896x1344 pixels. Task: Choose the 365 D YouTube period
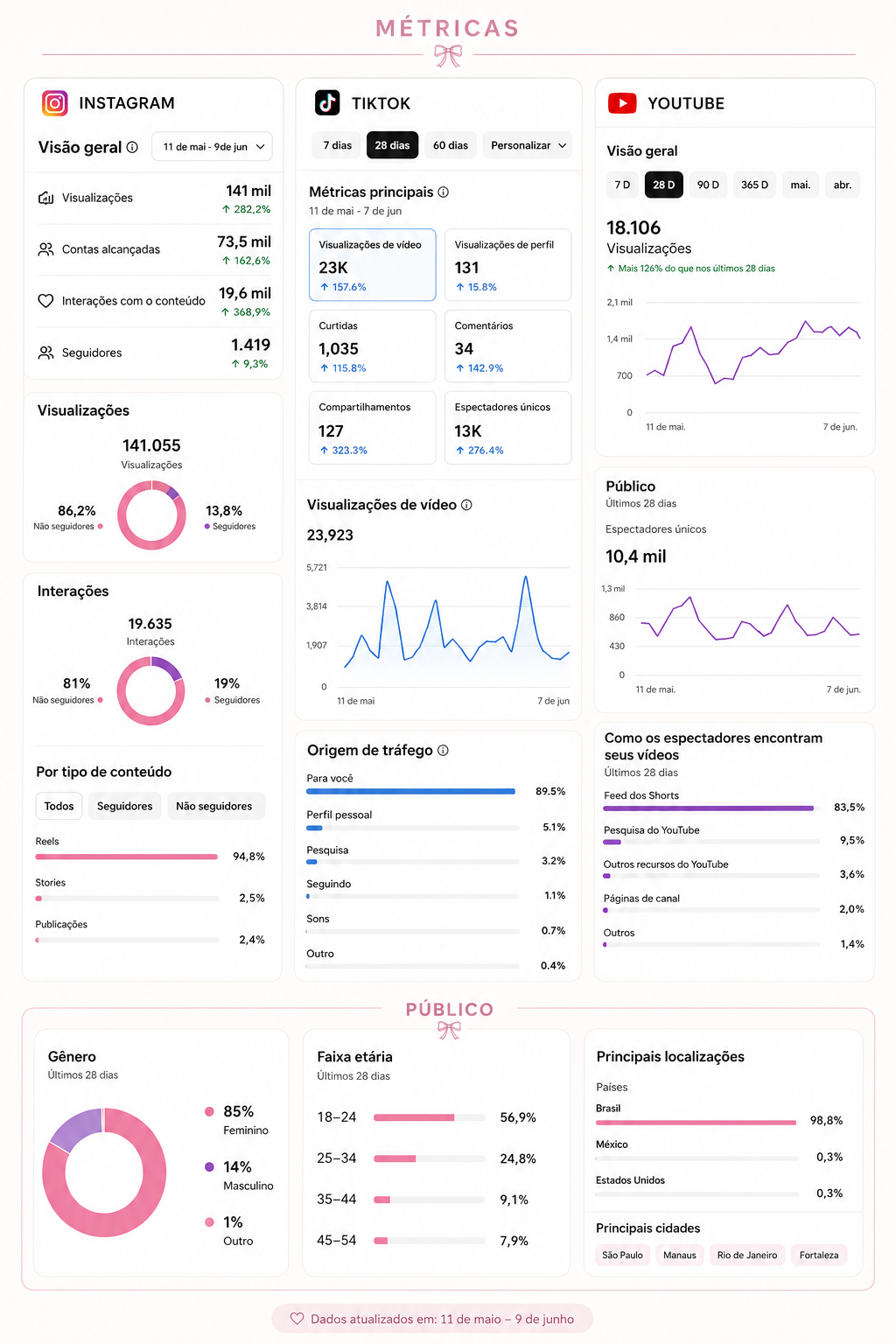(754, 185)
